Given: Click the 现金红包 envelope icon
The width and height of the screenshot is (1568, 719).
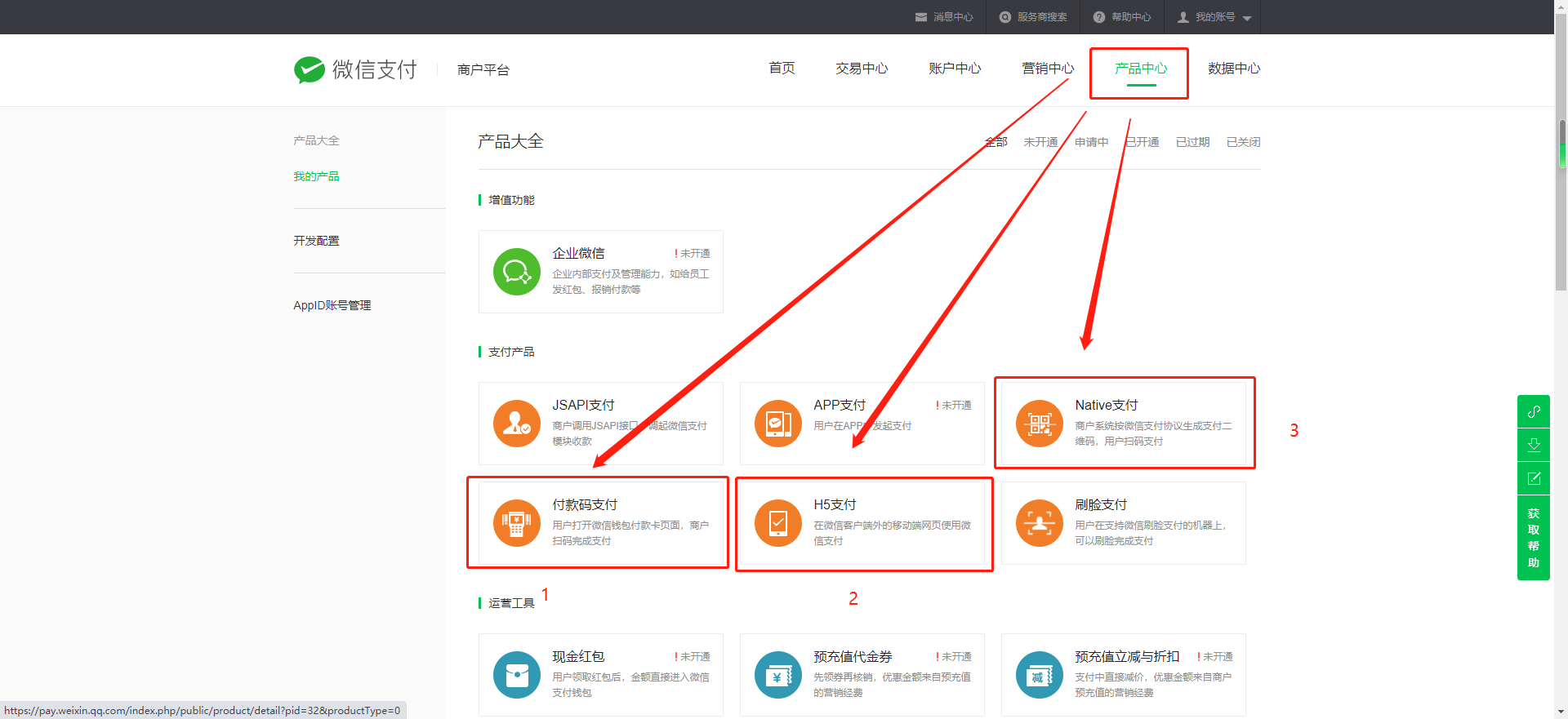Looking at the screenshot, I should pyautogui.click(x=517, y=675).
